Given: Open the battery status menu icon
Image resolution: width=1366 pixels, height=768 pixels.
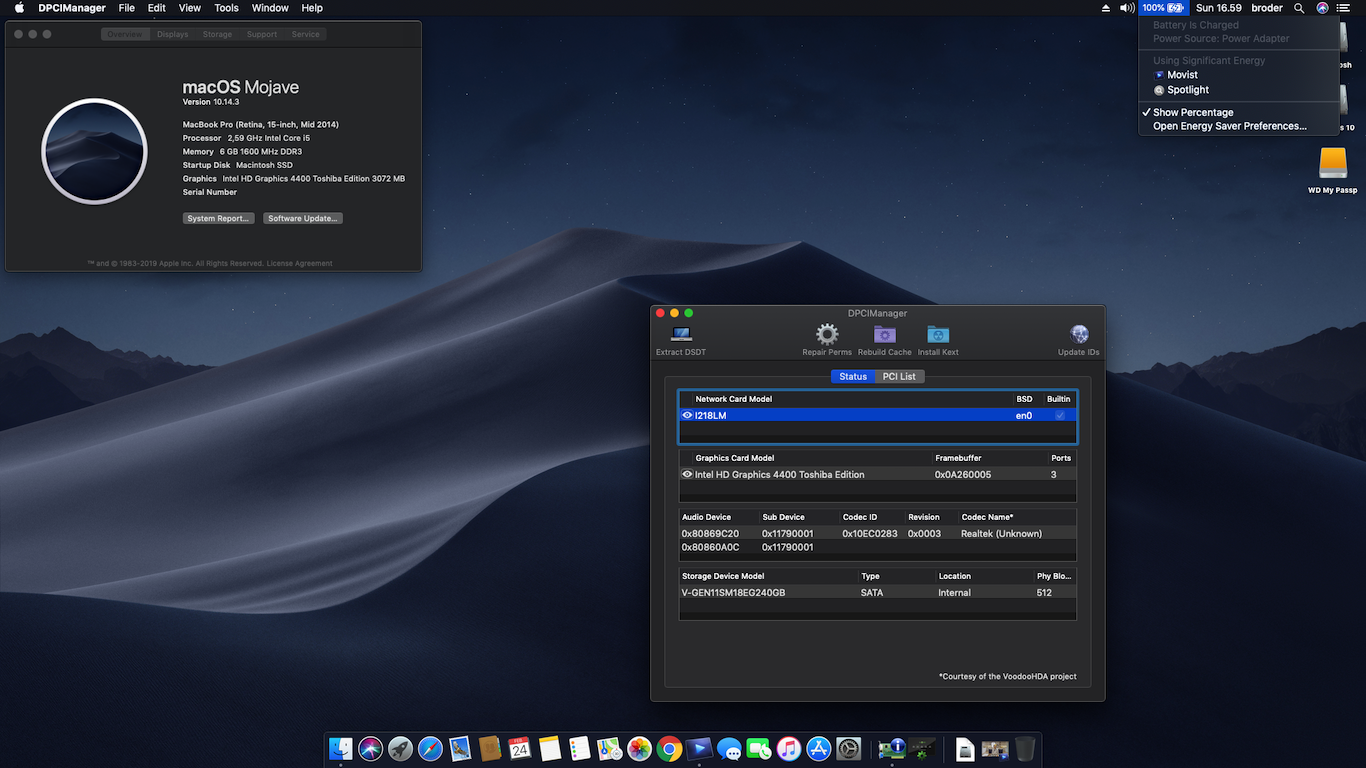Looking at the screenshot, I should 1163,7.
